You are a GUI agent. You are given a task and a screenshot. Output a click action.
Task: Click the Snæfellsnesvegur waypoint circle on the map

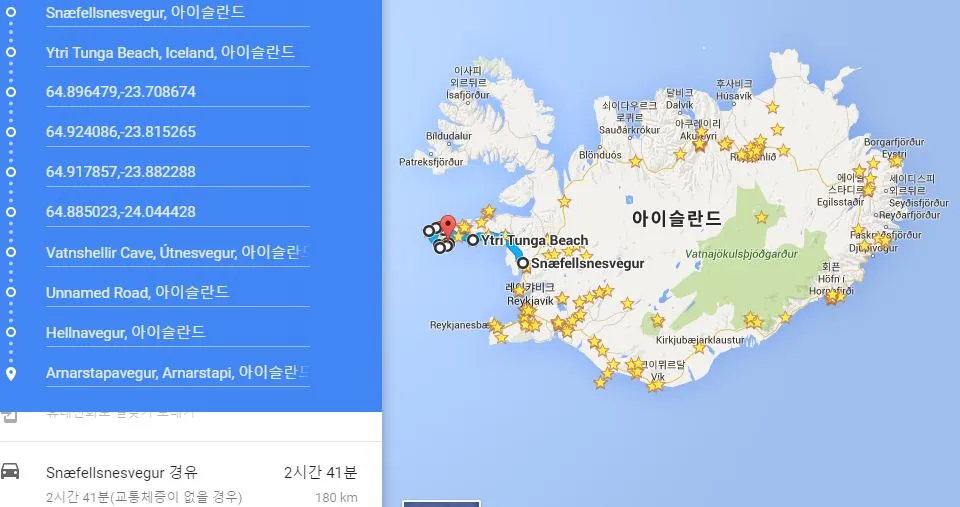tap(522, 263)
